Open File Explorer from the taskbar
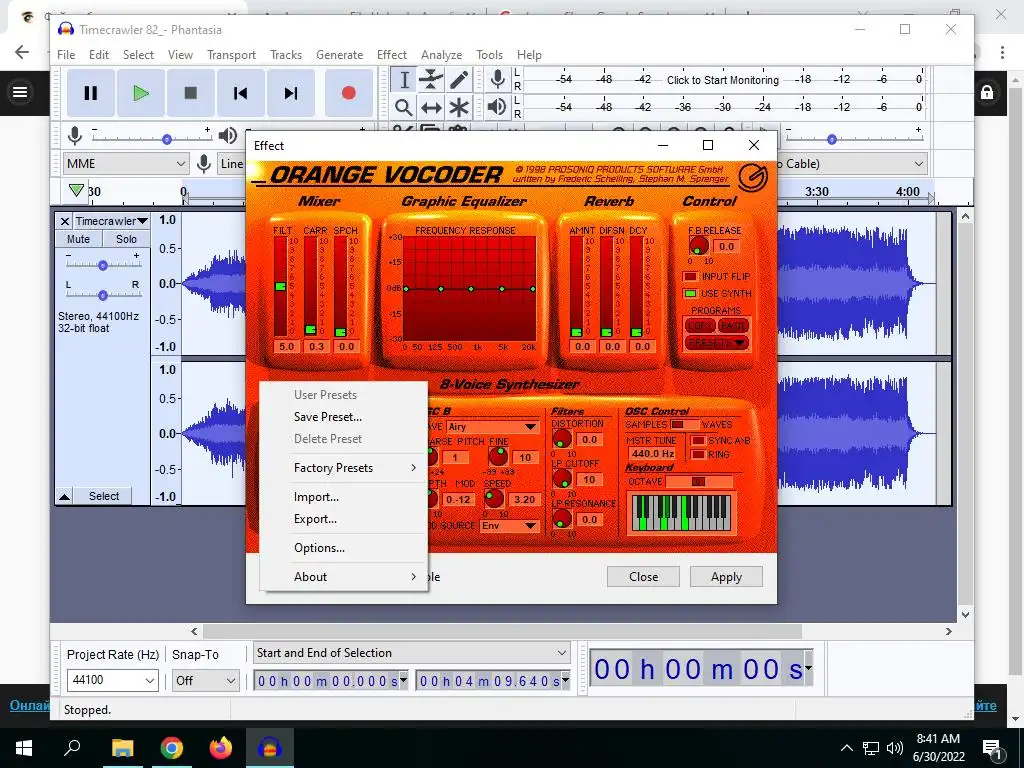The width and height of the screenshot is (1024, 768). click(x=122, y=748)
